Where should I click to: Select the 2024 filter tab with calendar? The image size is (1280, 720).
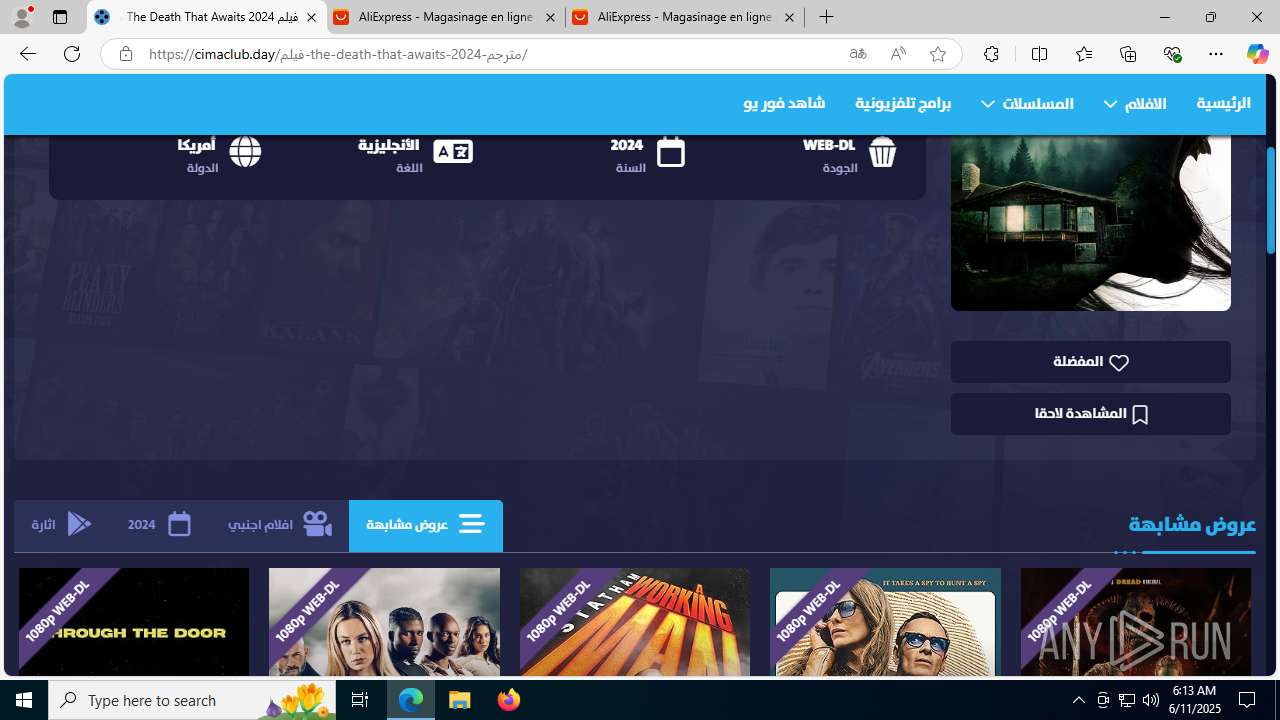point(159,525)
